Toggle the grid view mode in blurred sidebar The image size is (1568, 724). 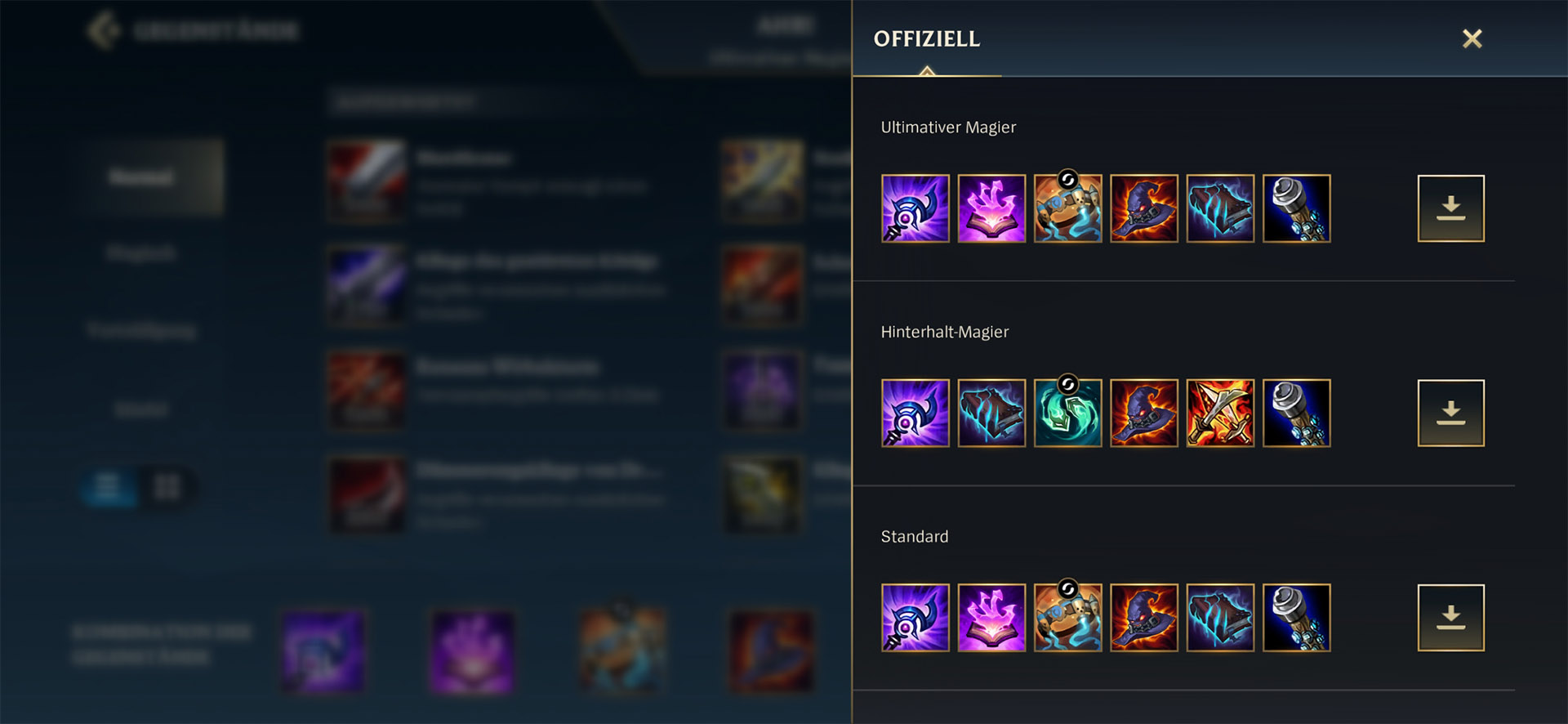click(x=167, y=487)
